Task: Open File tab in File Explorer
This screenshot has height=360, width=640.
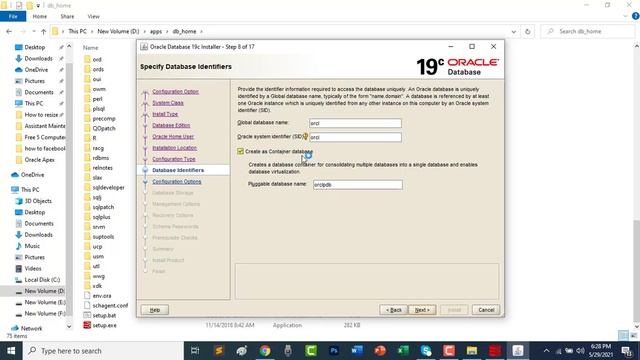Action: tap(13, 16)
